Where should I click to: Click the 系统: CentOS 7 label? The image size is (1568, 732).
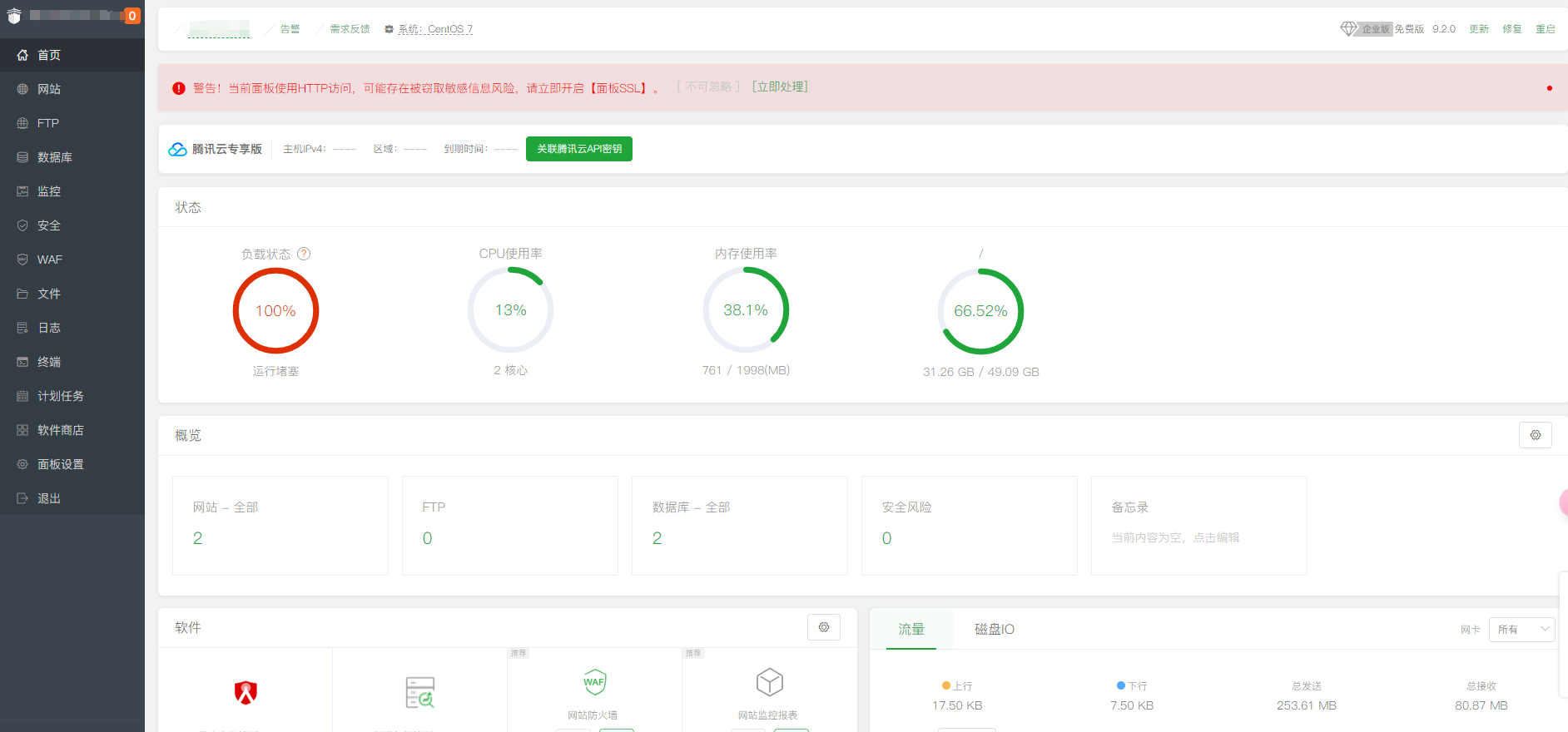[x=434, y=29]
